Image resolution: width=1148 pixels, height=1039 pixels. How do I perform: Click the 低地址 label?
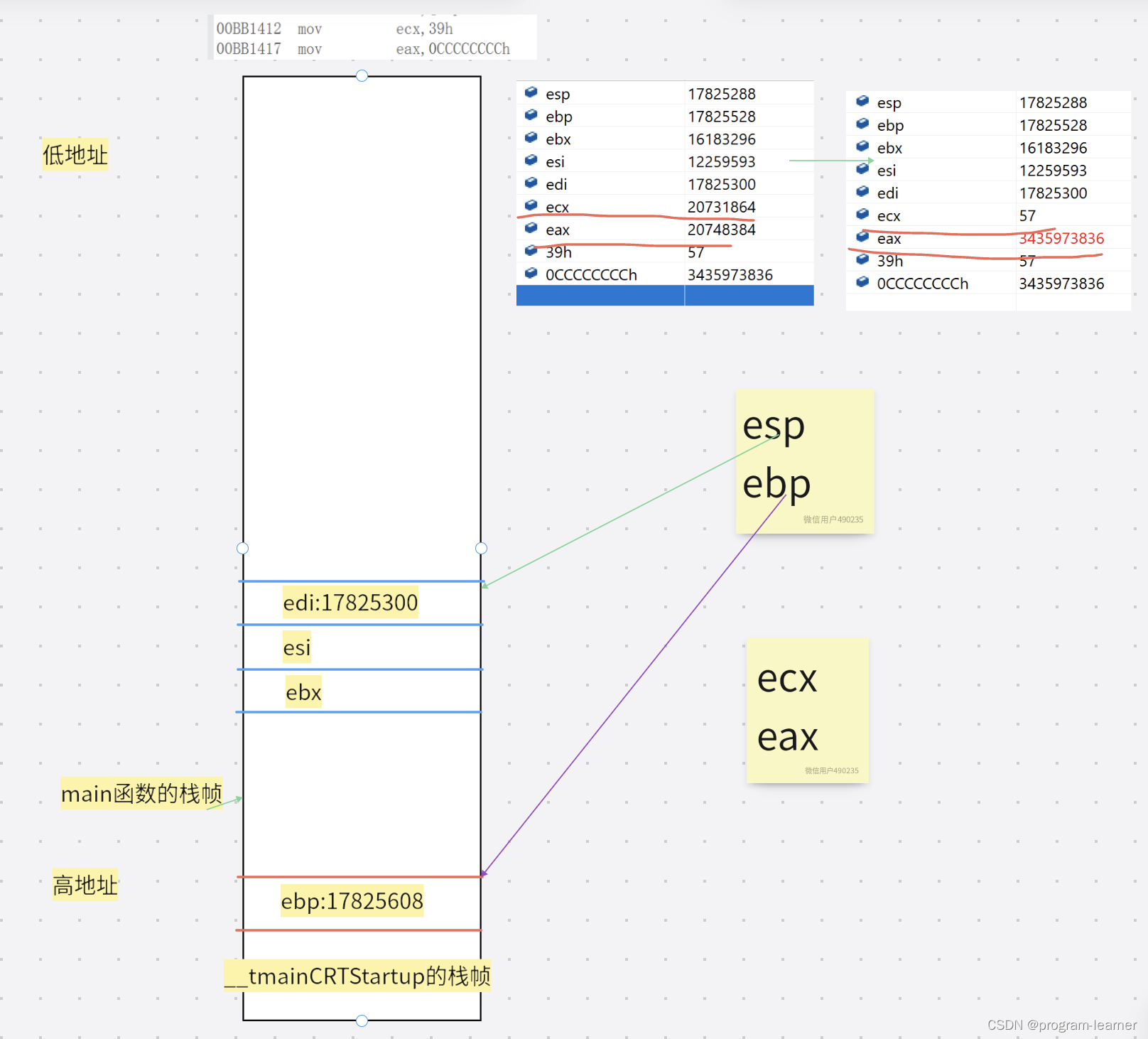(75, 155)
